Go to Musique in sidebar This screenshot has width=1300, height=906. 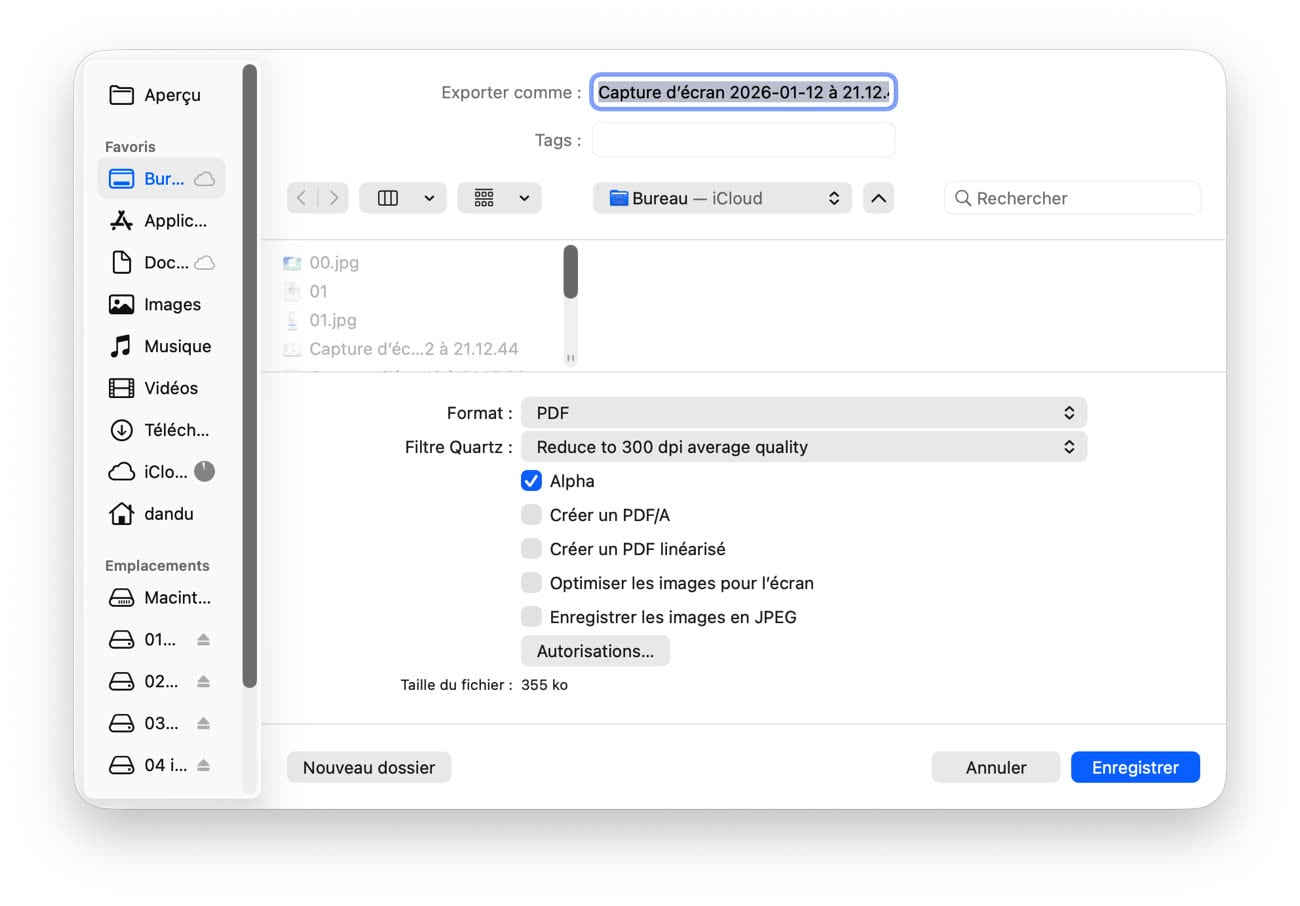click(176, 347)
